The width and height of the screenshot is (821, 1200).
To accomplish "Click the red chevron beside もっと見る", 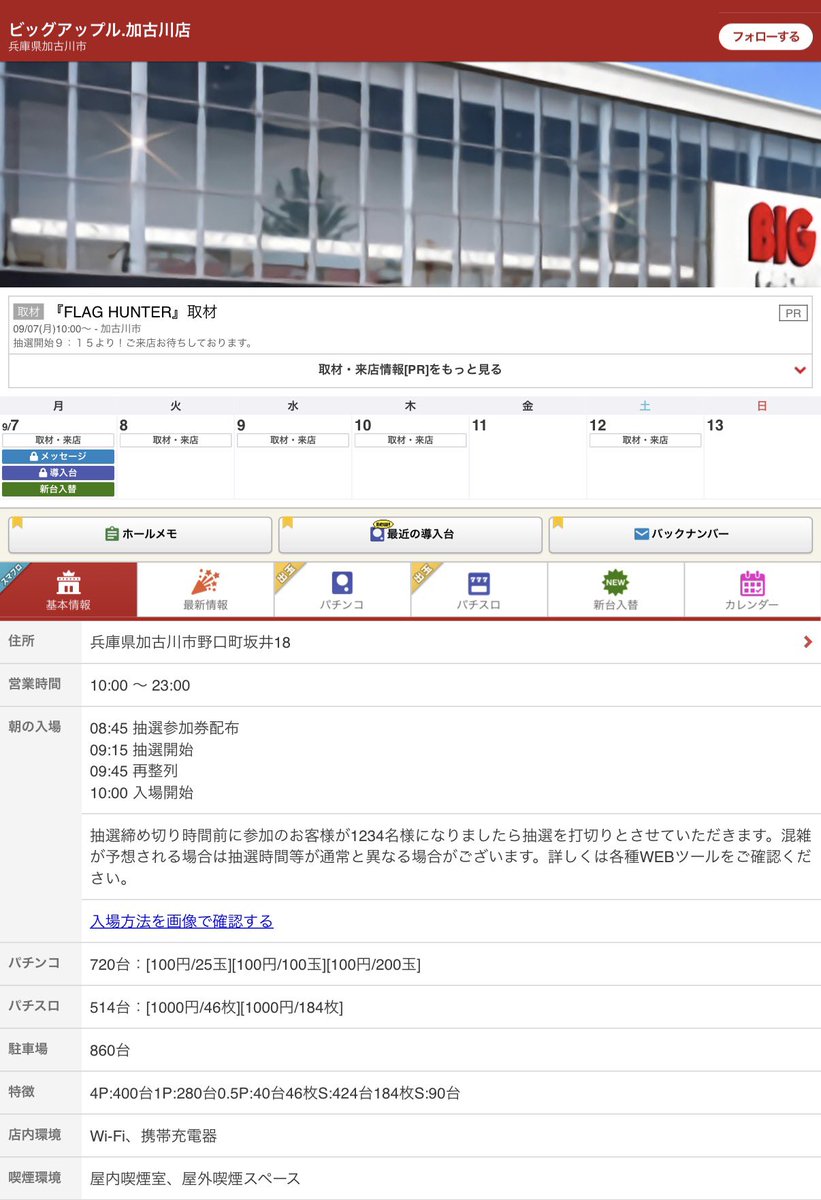I will (x=800, y=370).
